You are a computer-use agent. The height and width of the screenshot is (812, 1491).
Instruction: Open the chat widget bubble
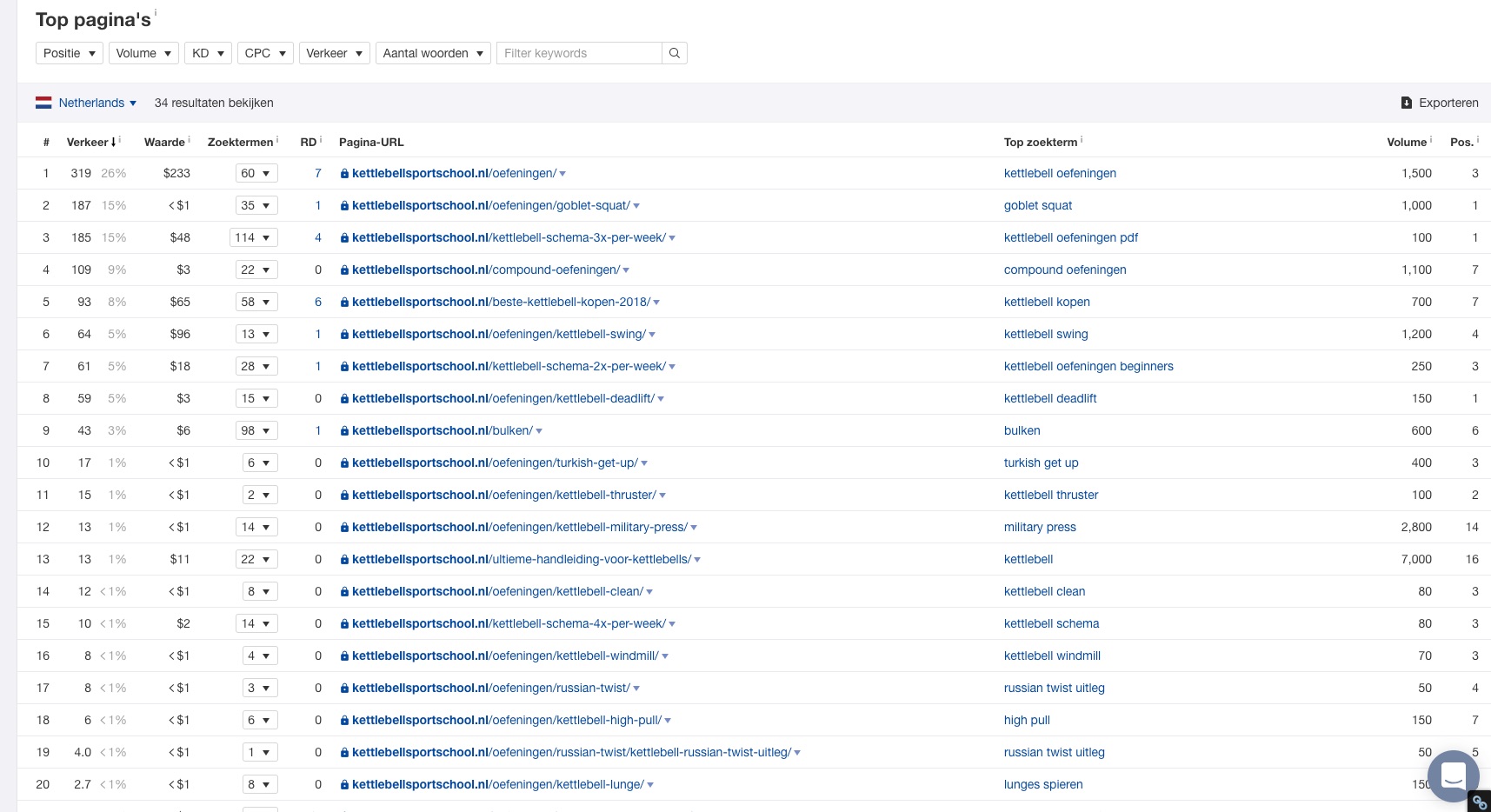click(1454, 775)
